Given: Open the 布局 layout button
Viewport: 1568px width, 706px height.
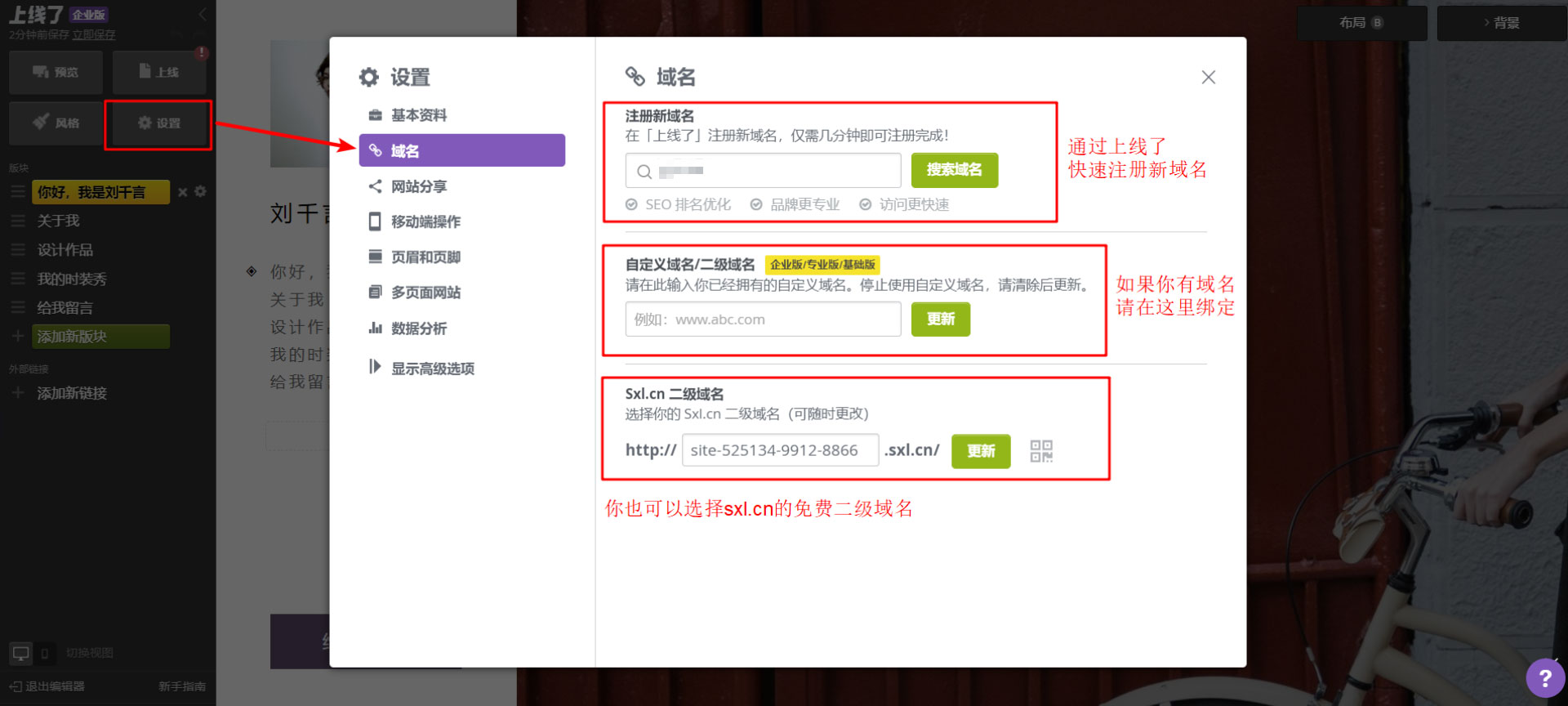Looking at the screenshot, I should tap(1361, 23).
